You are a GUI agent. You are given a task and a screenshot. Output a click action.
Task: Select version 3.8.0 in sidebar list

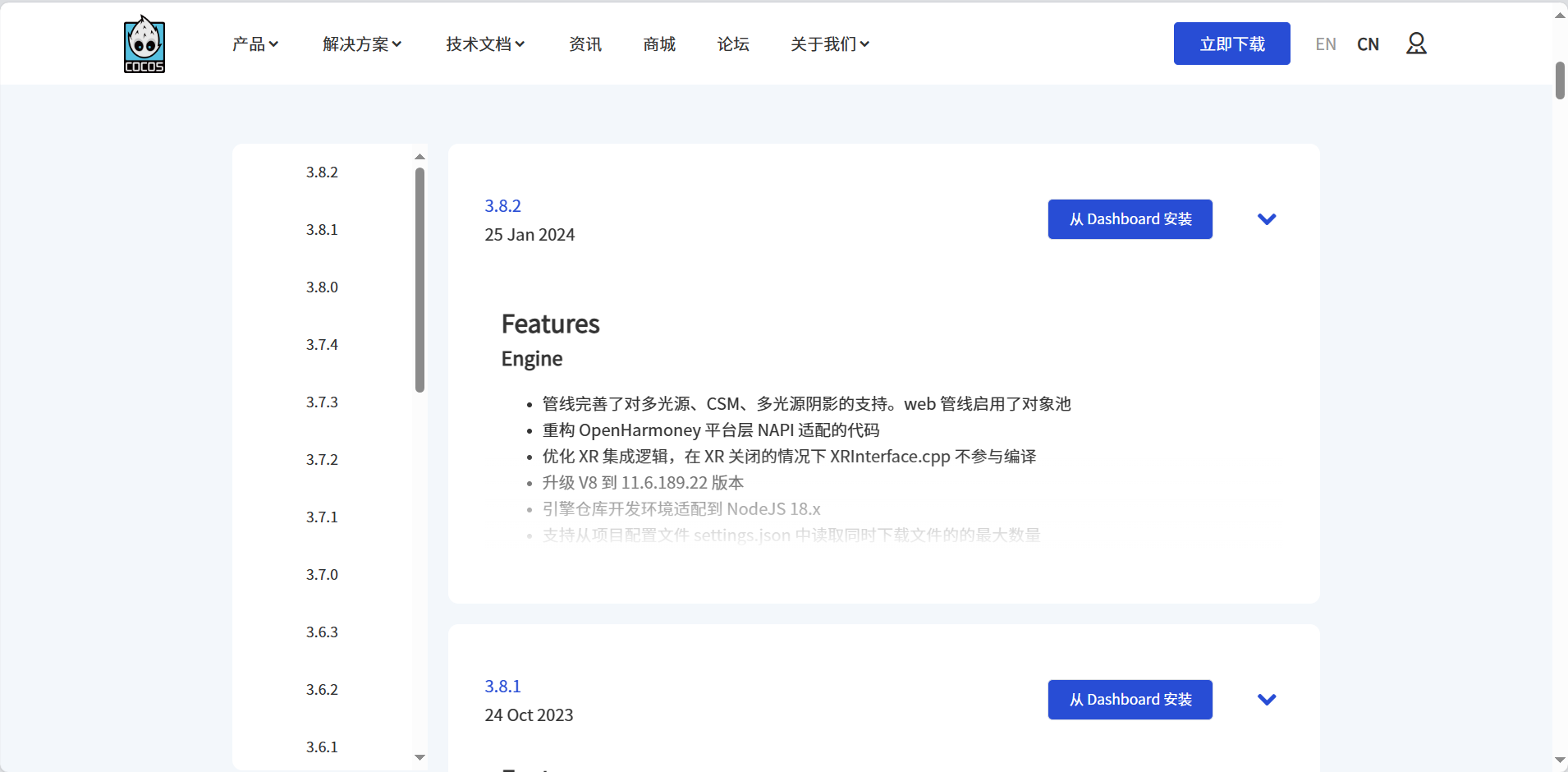(x=322, y=287)
